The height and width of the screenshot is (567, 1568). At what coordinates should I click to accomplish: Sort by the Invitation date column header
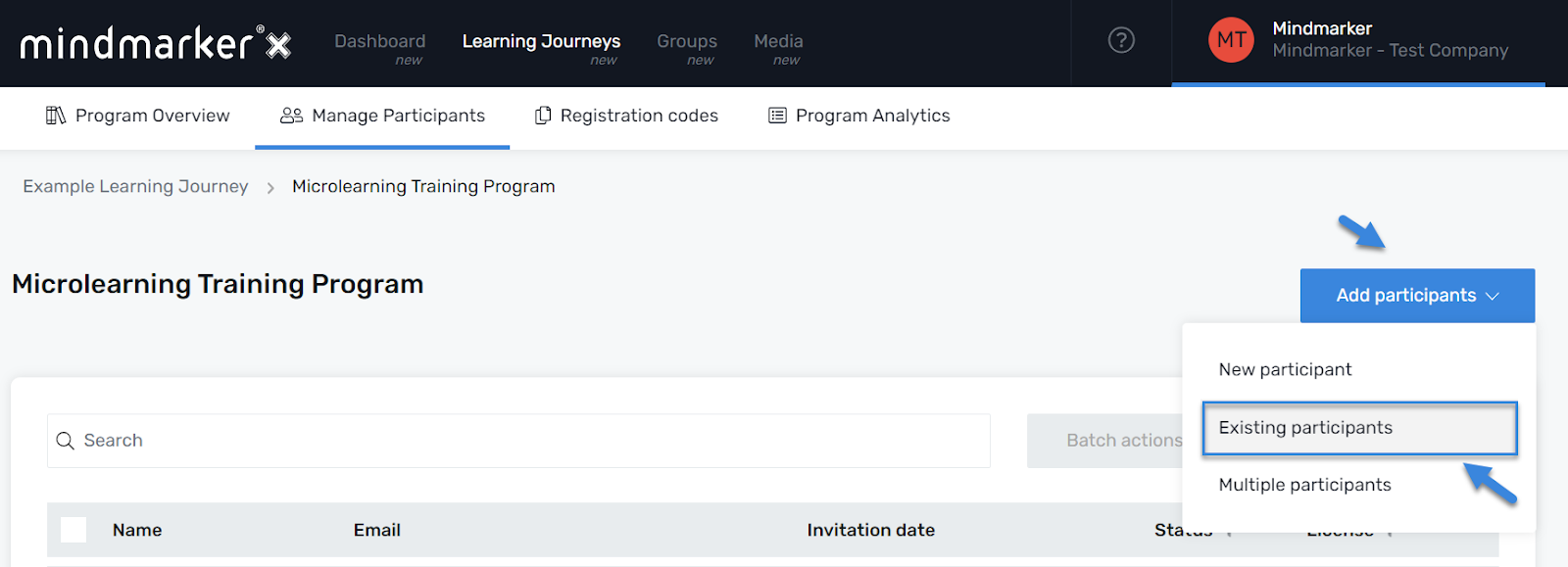[870, 530]
